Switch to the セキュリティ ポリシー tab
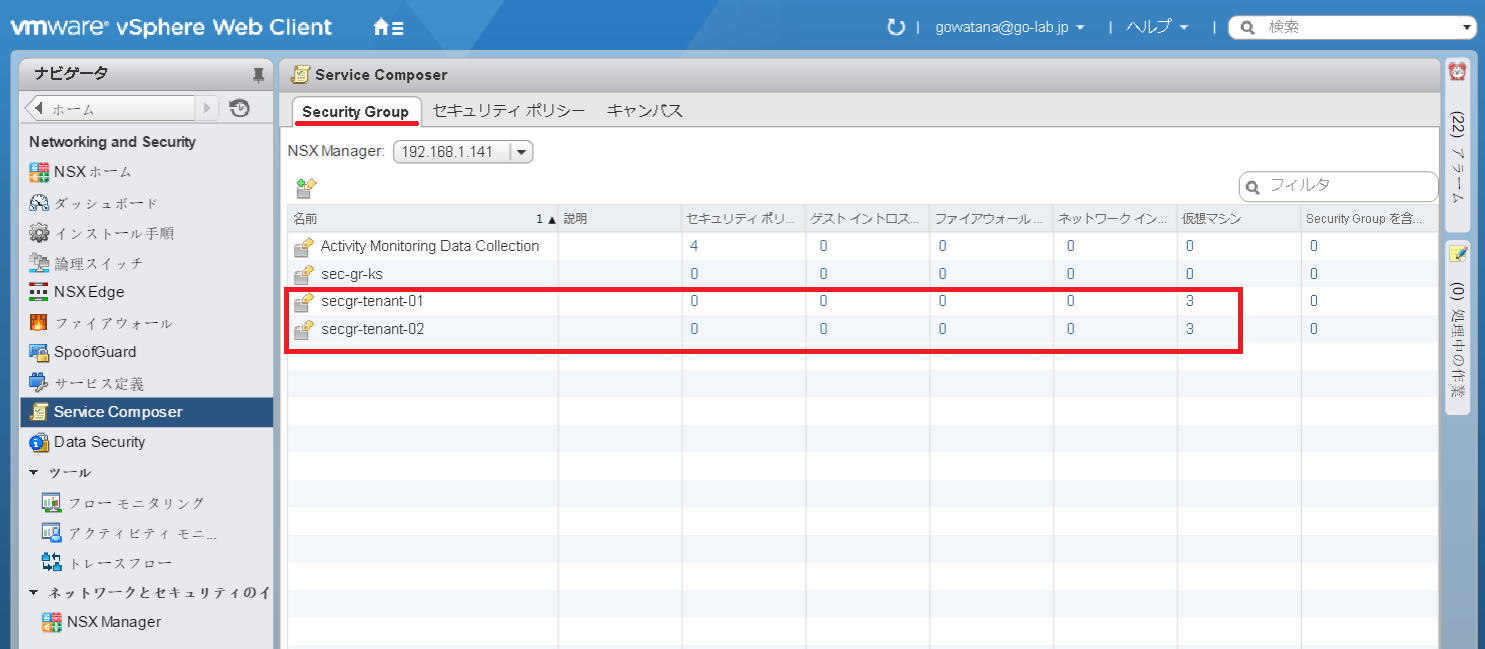Screen dimensions: 1485x649 pyautogui.click(x=509, y=111)
